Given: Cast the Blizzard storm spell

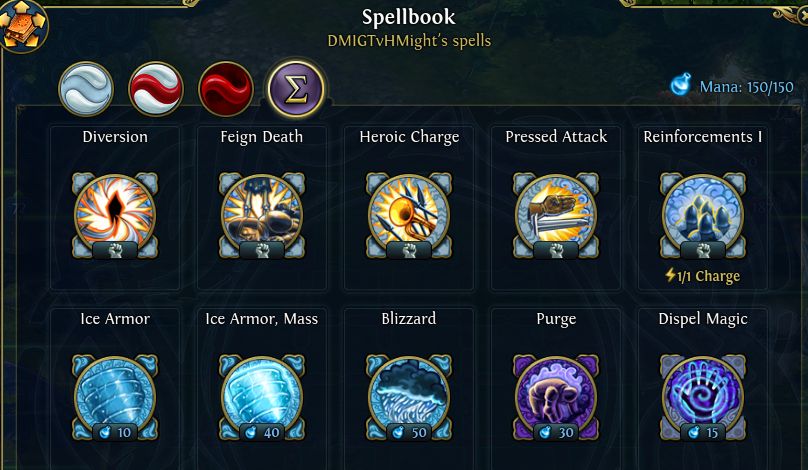Looking at the screenshot, I should [409, 397].
